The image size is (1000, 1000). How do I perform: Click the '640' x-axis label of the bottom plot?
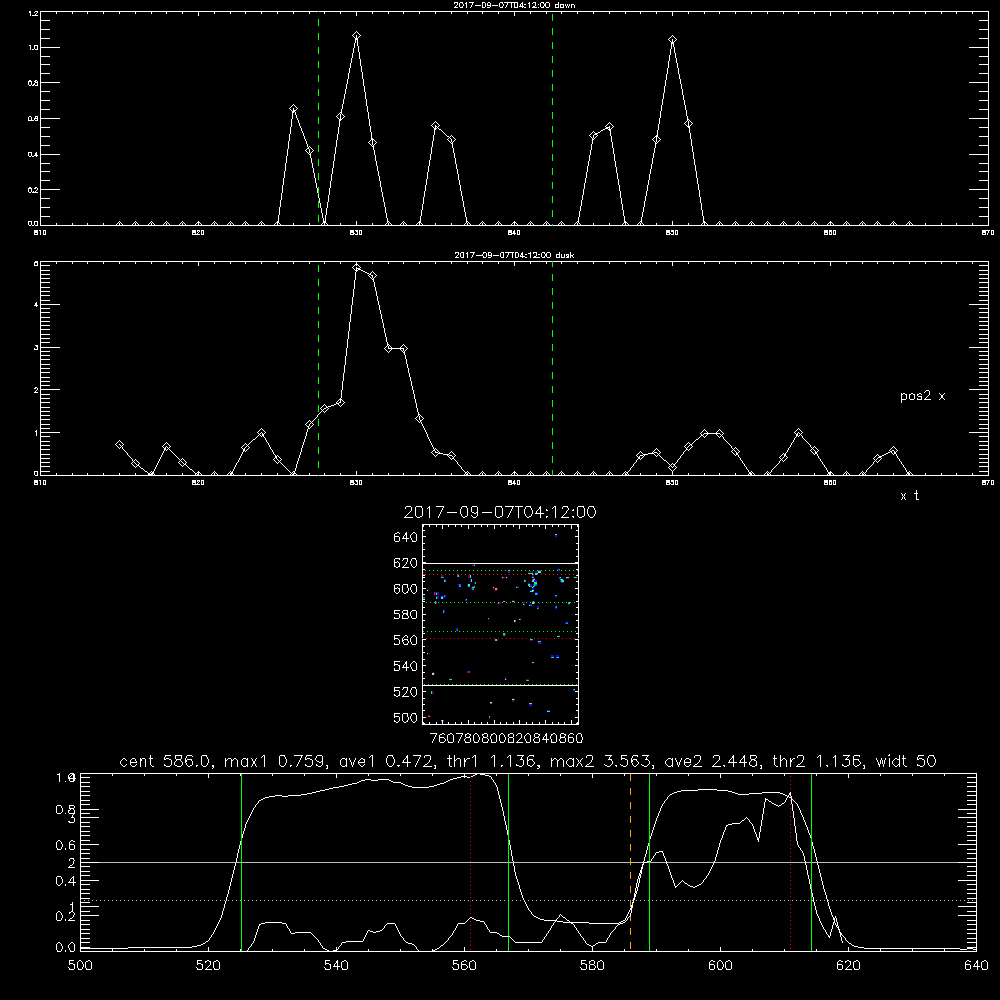point(976,966)
